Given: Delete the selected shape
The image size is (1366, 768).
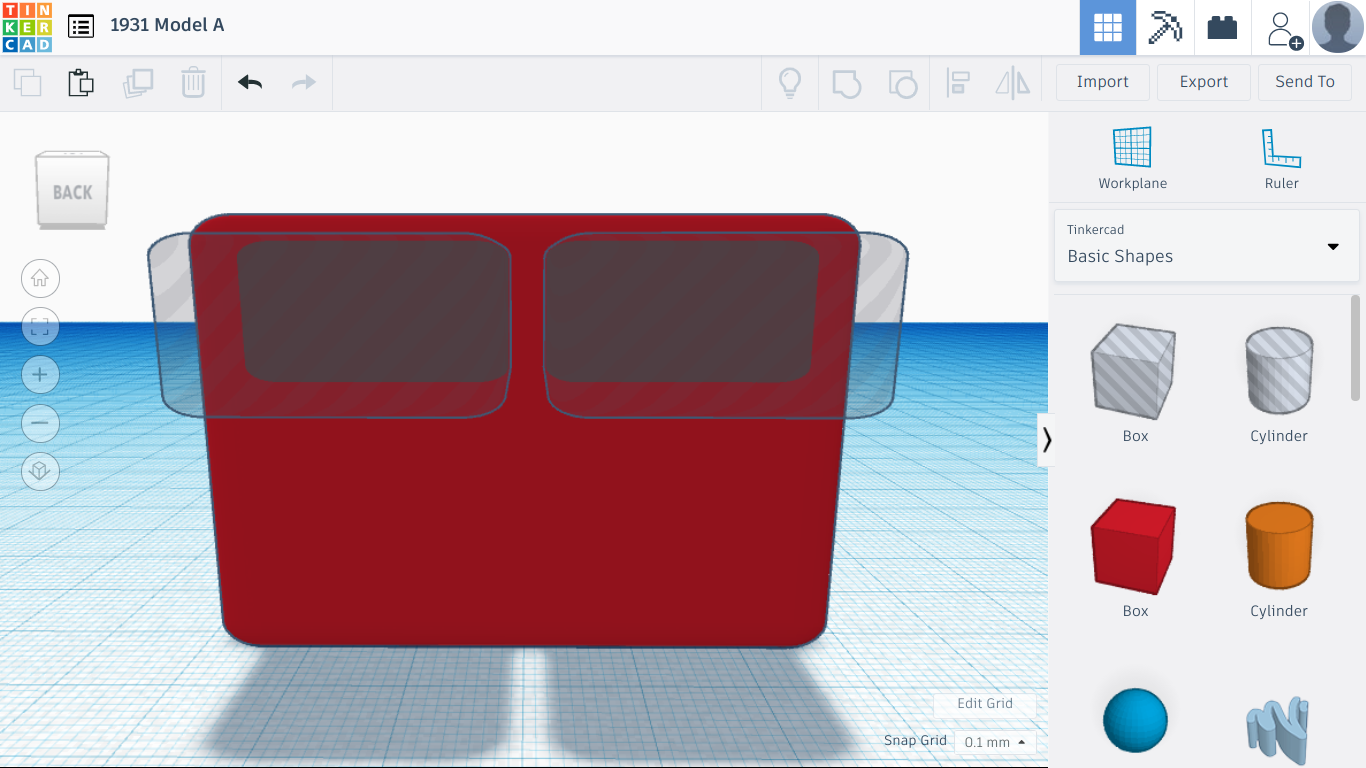Looking at the screenshot, I should (192, 82).
